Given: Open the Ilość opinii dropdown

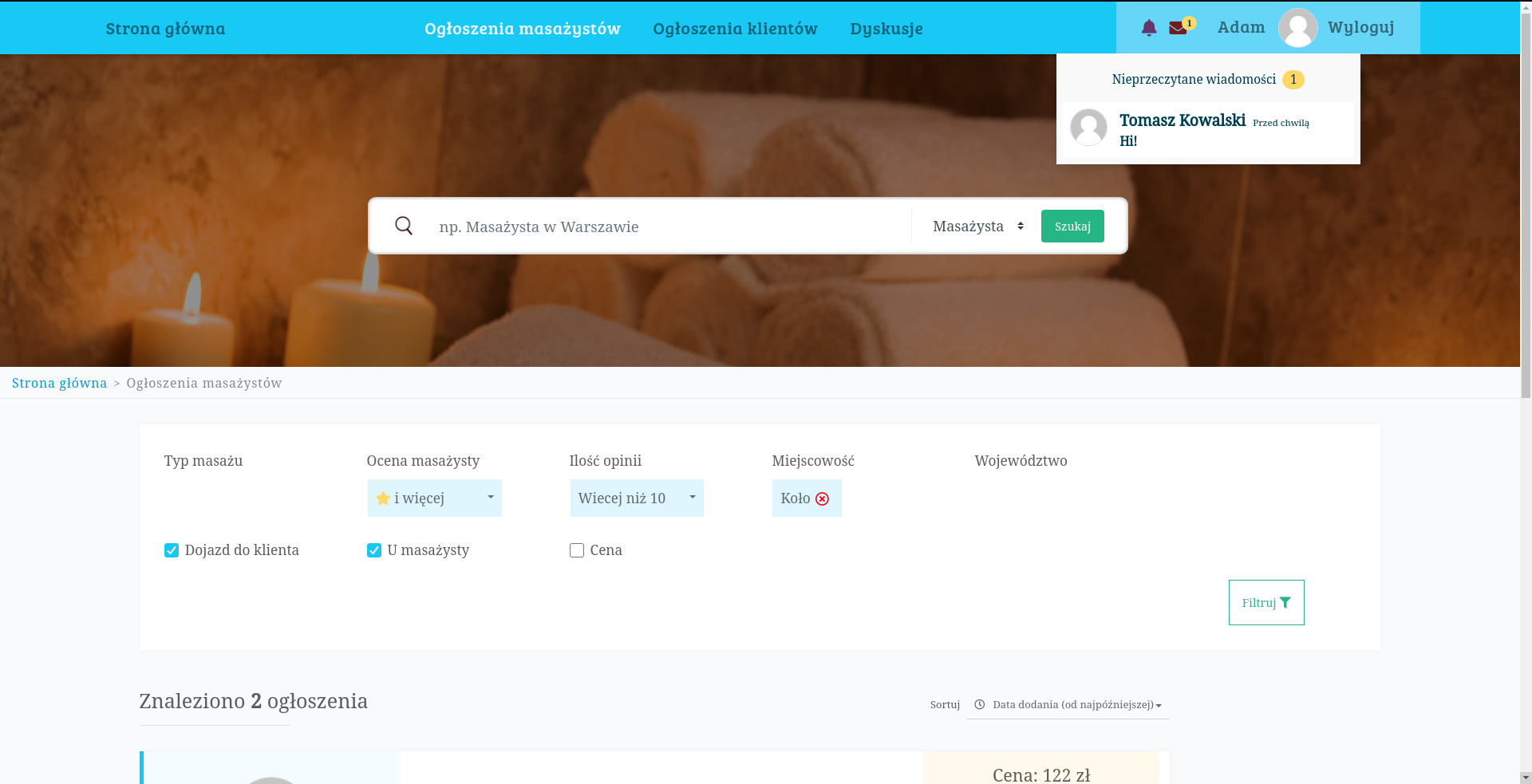Looking at the screenshot, I should click(637, 498).
